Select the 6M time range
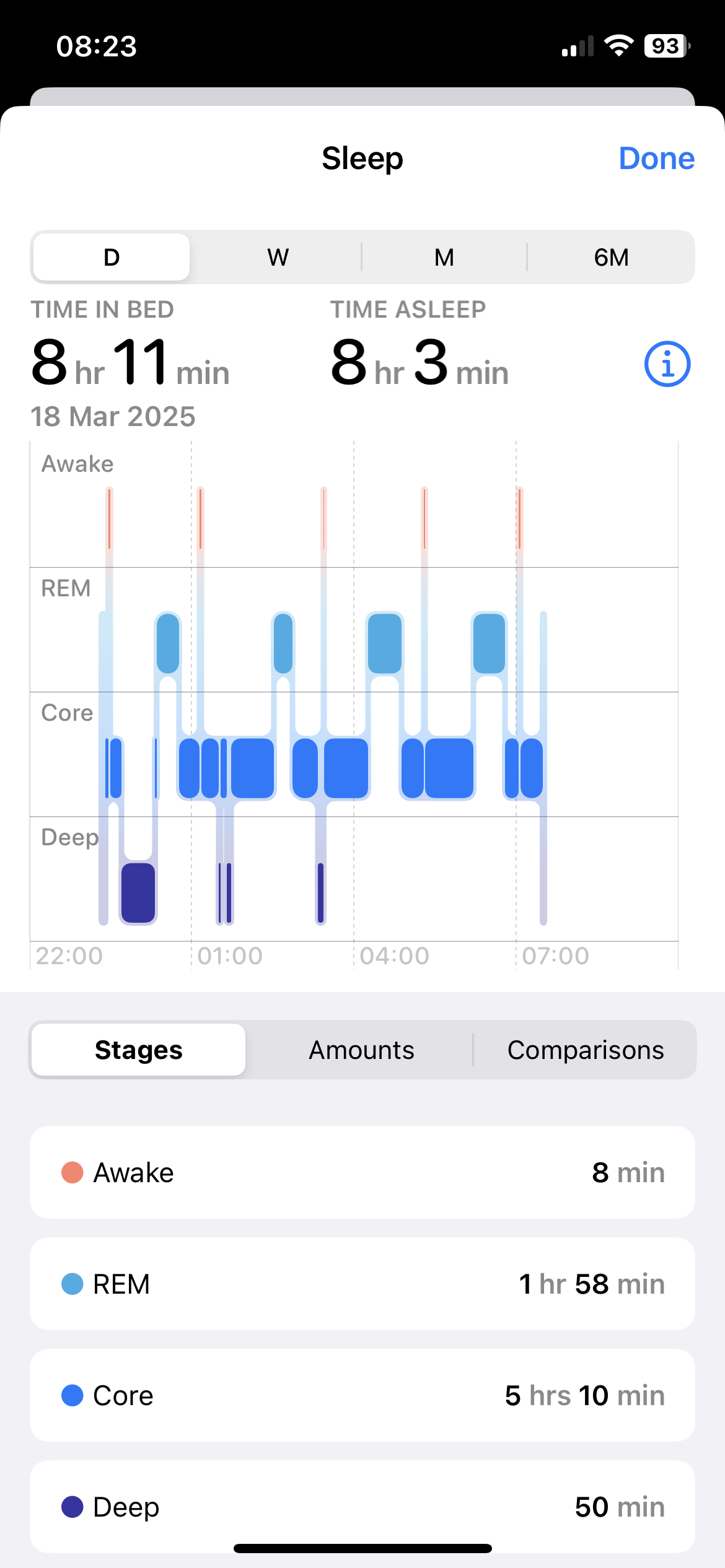Screen dimensions: 725x1568 (x=611, y=257)
